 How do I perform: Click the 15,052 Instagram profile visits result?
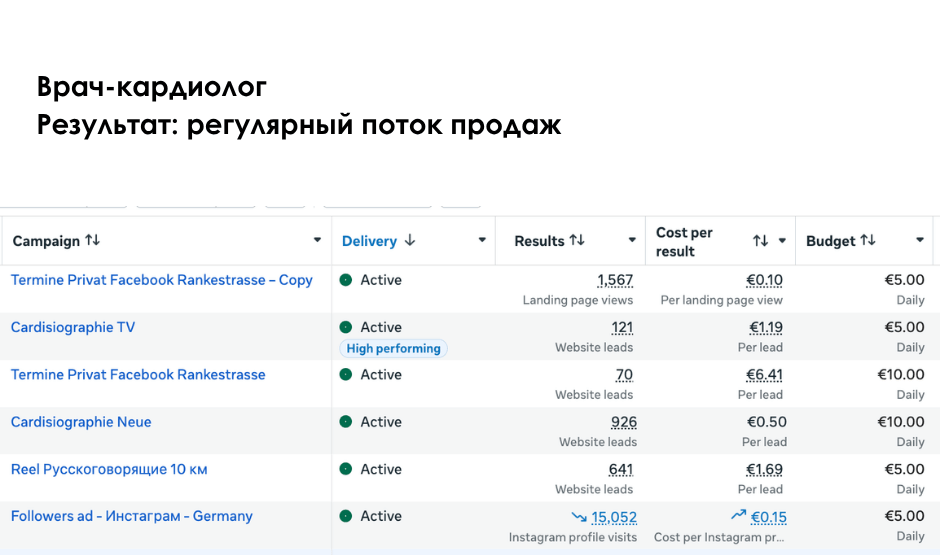[614, 517]
